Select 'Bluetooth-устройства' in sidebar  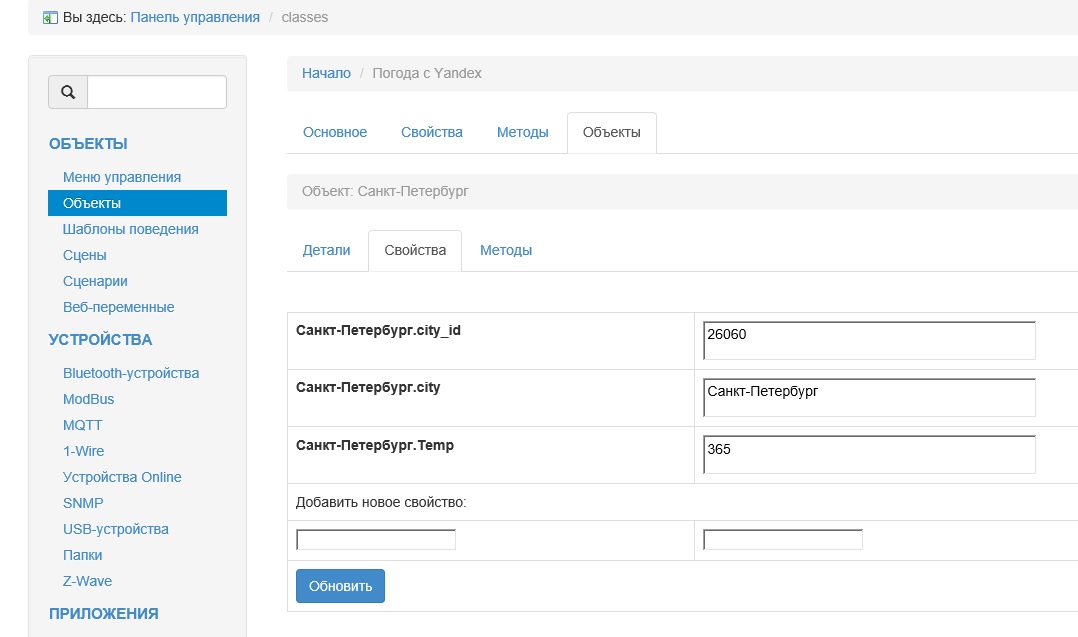[131, 373]
